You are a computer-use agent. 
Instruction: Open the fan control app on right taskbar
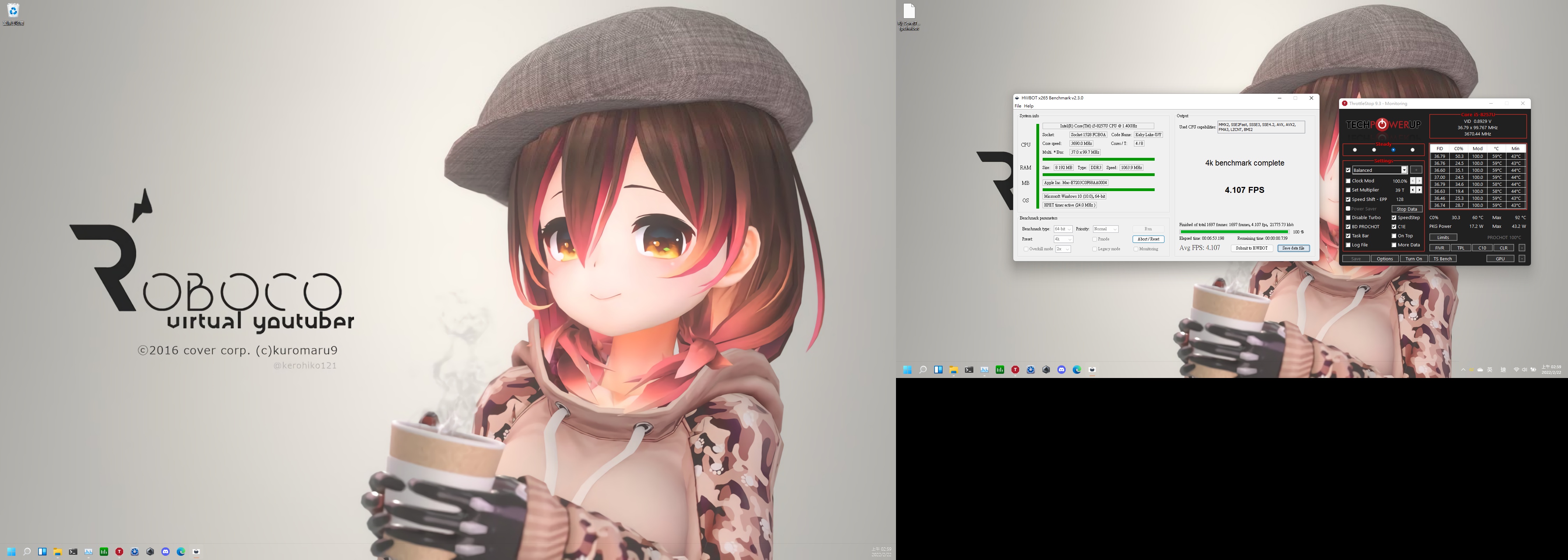coord(1030,370)
